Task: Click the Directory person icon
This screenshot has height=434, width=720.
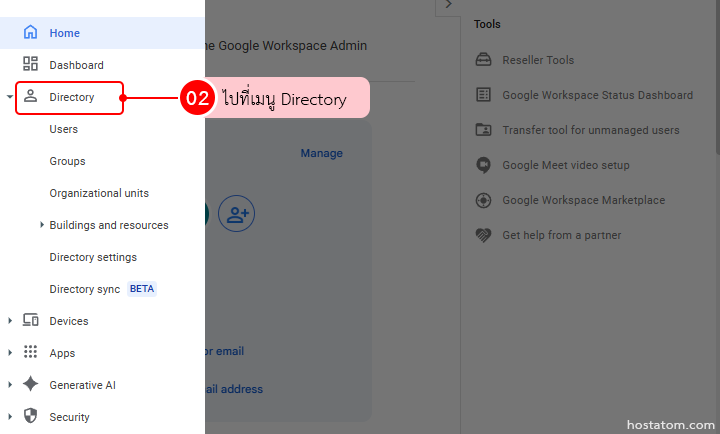Action: pos(30,96)
